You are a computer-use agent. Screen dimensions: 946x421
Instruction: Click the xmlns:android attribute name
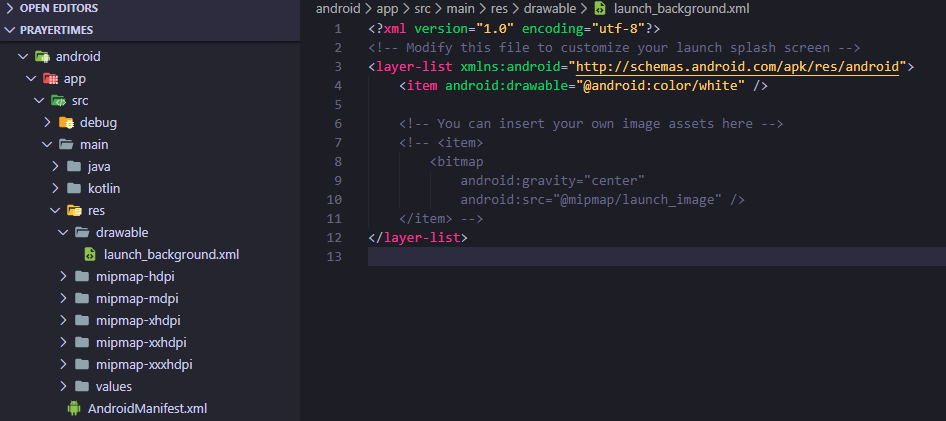coord(510,66)
